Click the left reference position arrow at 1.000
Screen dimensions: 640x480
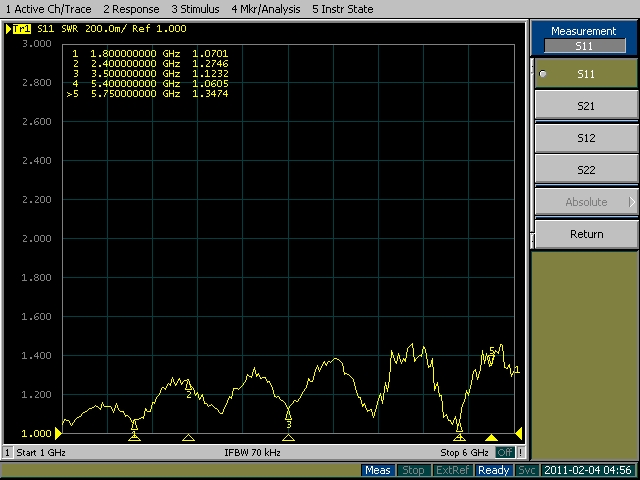coord(58,433)
